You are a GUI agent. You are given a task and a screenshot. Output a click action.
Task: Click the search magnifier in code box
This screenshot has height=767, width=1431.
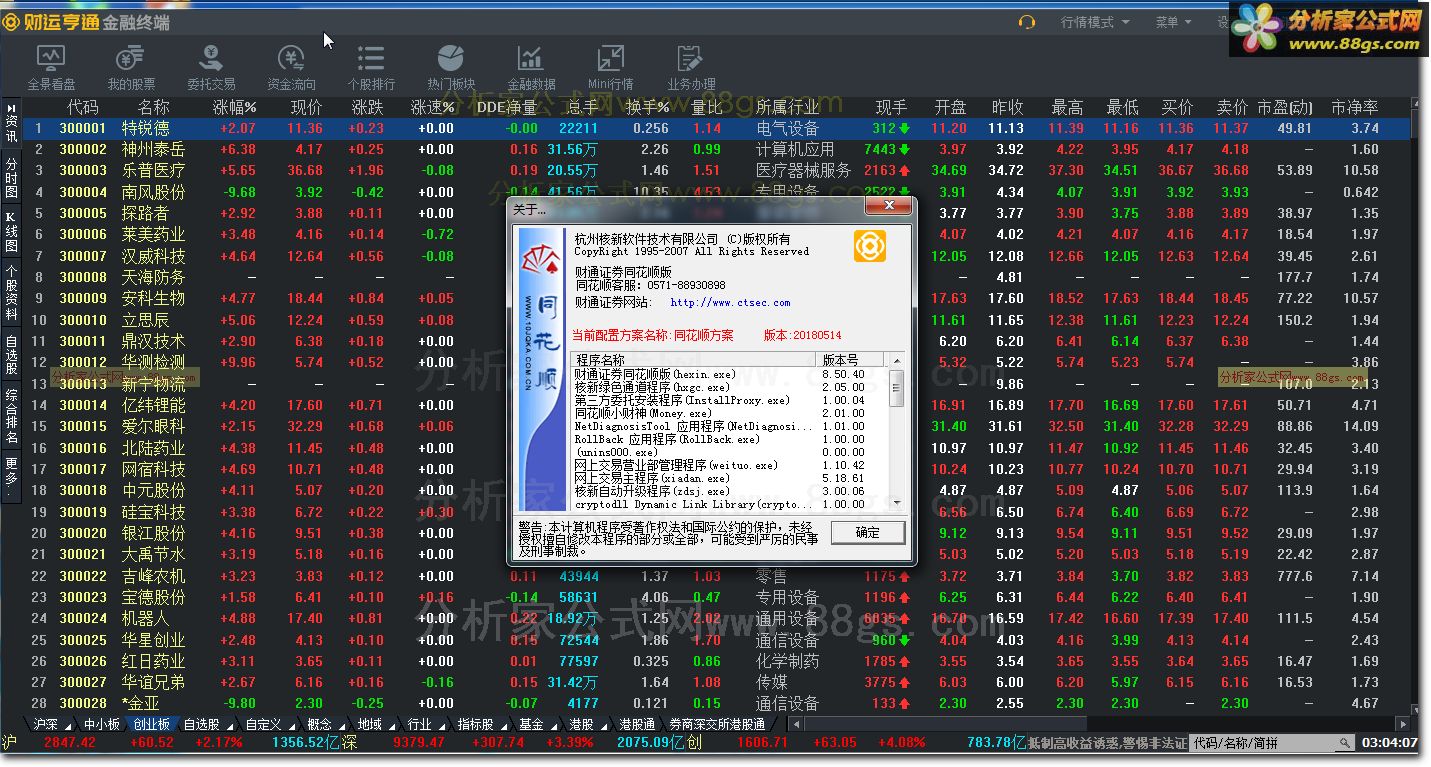pos(1345,743)
